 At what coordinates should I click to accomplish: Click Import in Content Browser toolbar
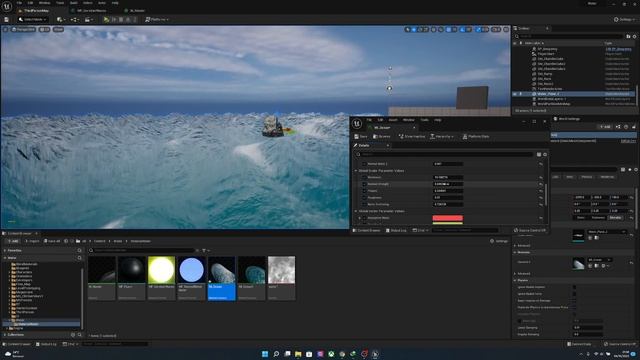click(x=32, y=241)
